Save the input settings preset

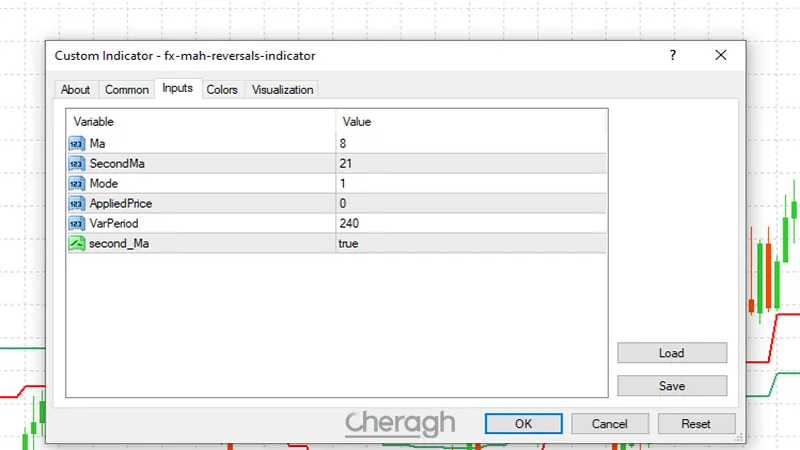coord(671,385)
